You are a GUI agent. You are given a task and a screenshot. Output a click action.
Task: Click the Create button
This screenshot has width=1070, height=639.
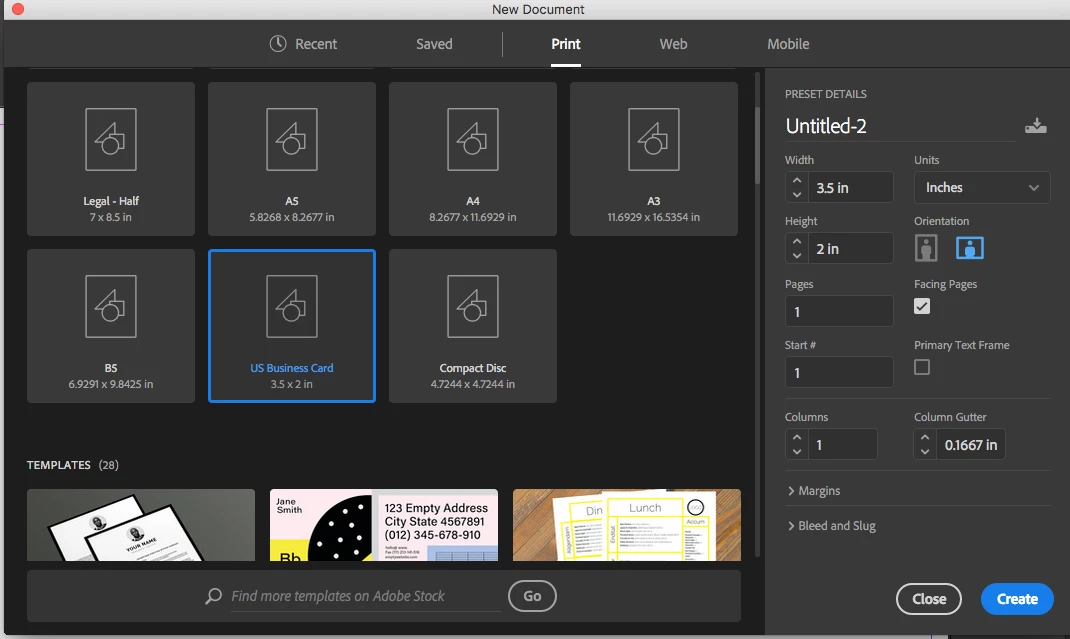tap(1017, 599)
